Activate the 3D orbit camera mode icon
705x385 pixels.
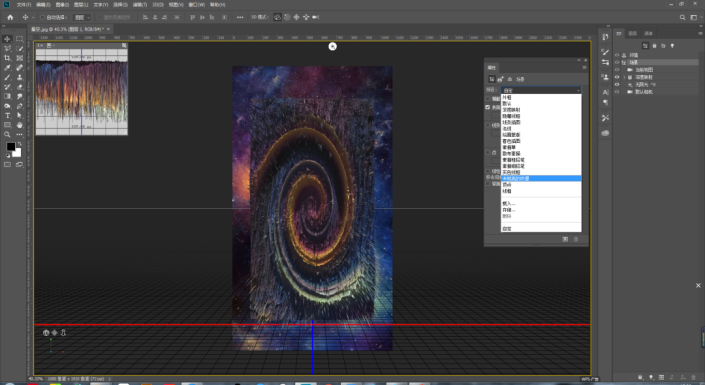(277, 17)
